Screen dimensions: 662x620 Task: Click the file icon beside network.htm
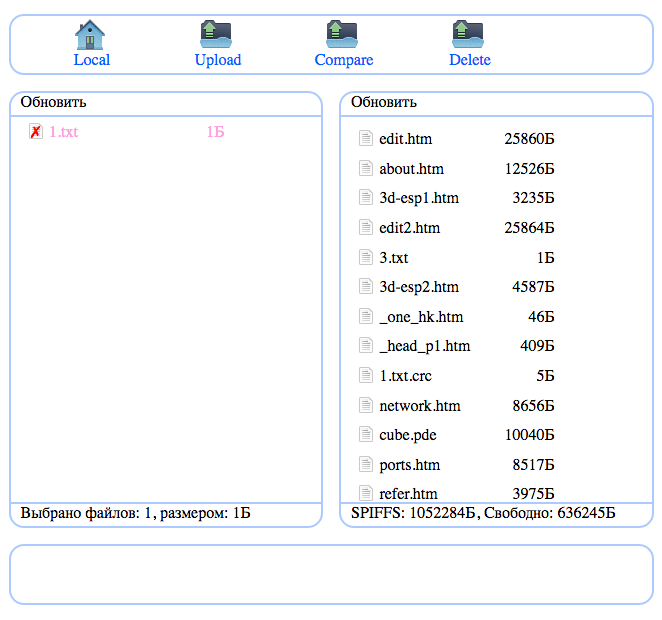tap(366, 405)
